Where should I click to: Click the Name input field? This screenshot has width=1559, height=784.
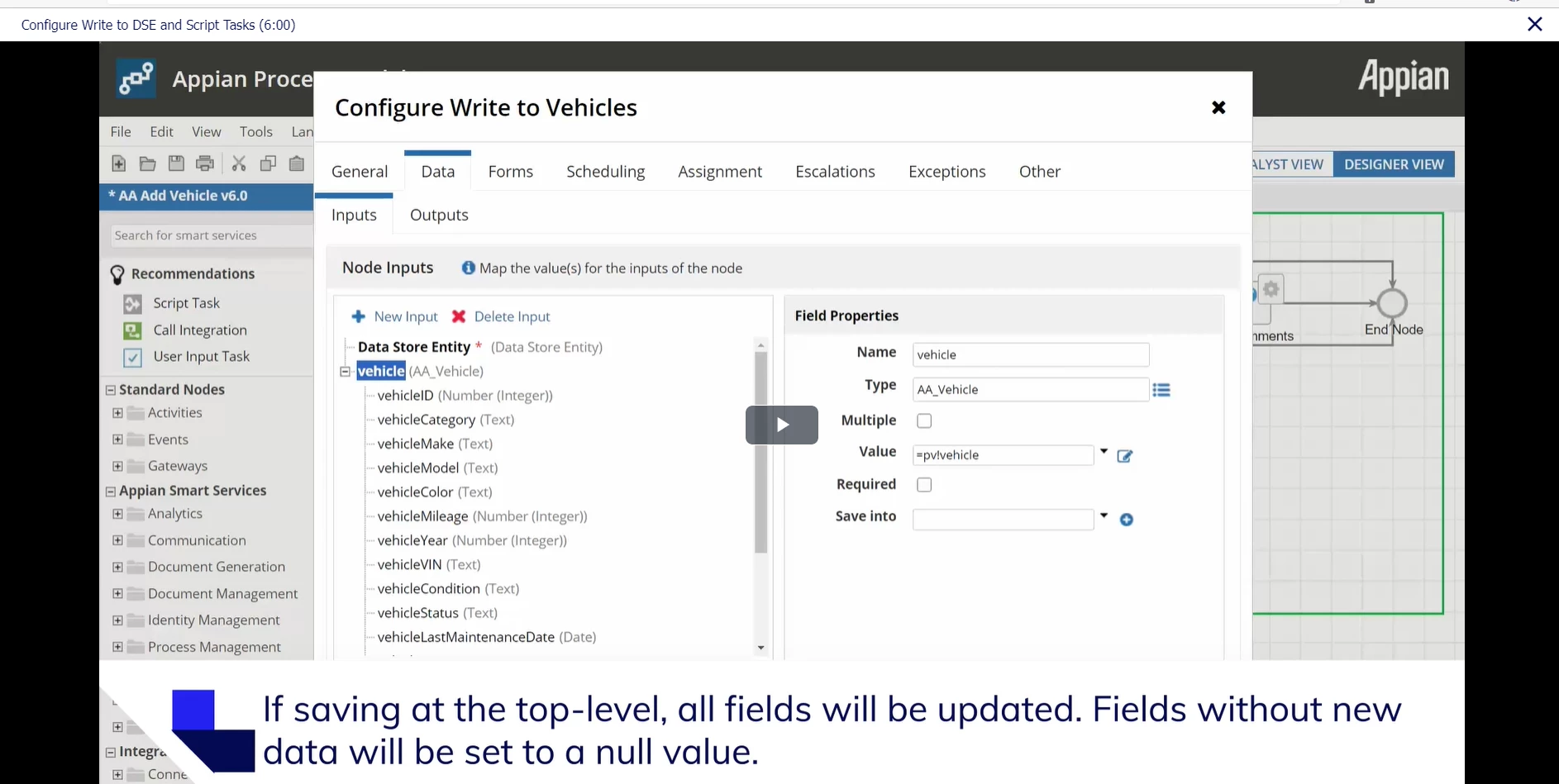(x=1031, y=354)
